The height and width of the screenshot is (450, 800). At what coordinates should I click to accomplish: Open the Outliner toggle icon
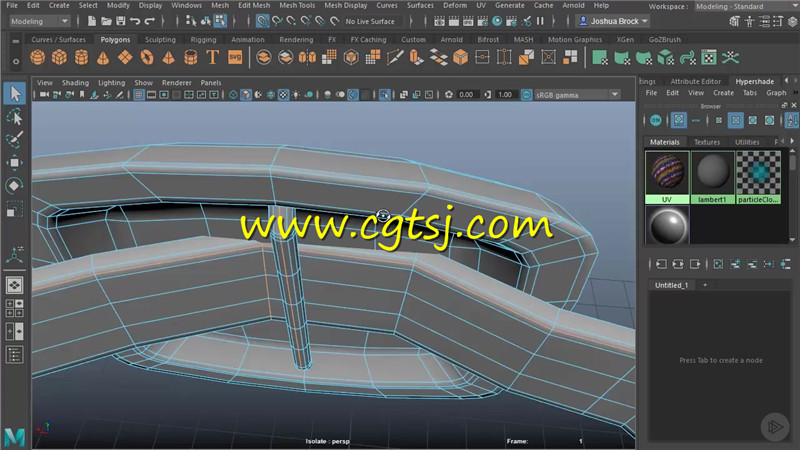point(14,355)
